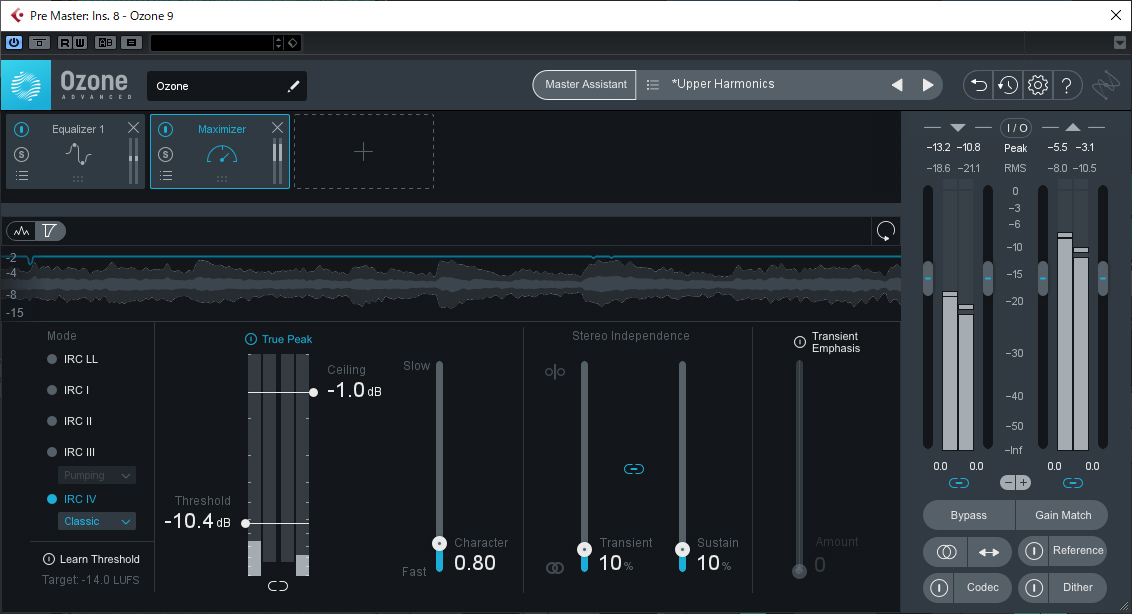Enable Learn Threshold

tap(91, 559)
